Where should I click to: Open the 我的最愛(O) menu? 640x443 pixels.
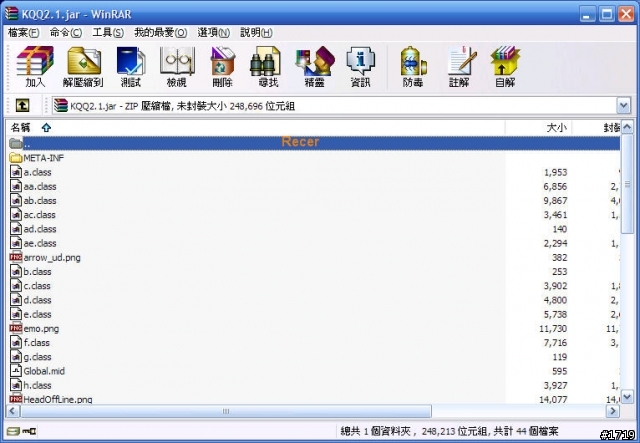(x=161, y=33)
